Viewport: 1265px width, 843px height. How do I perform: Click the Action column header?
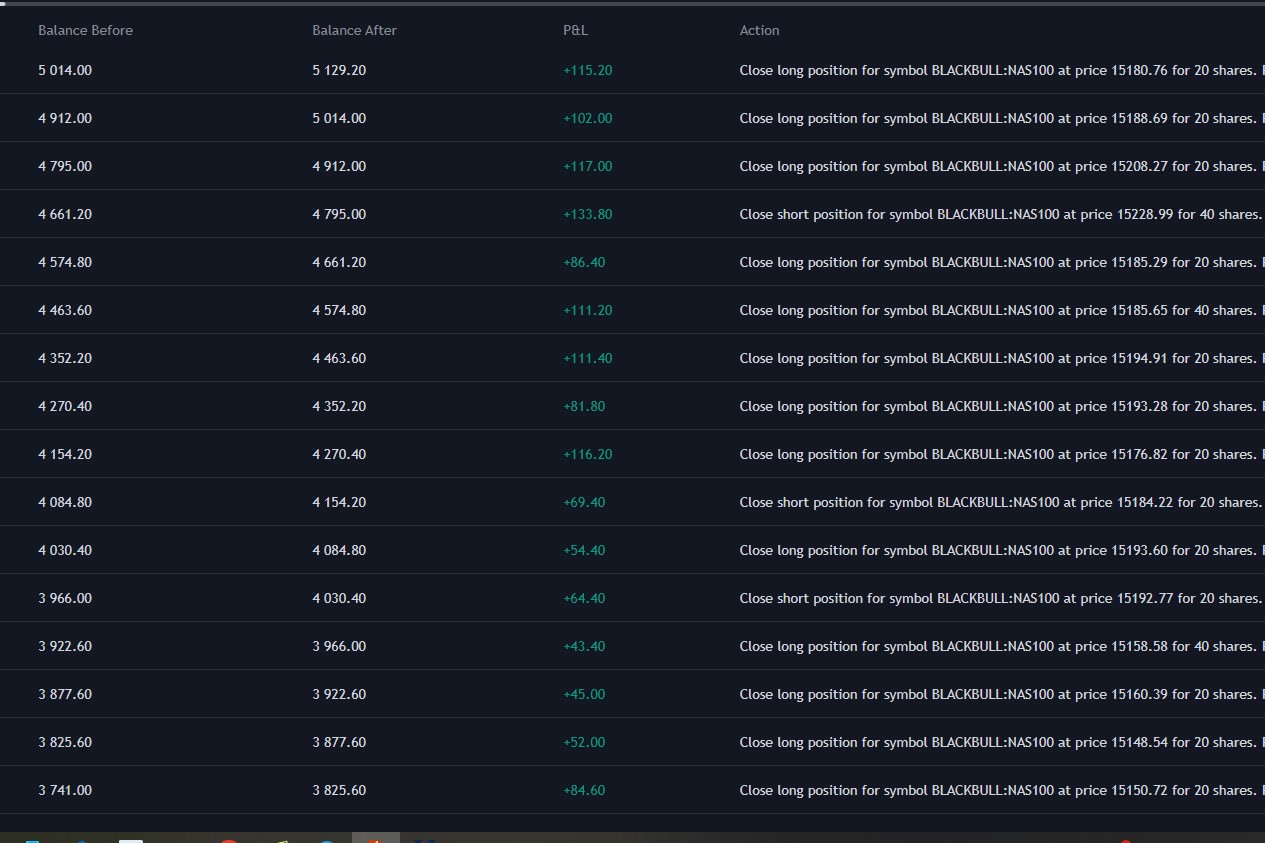[x=759, y=30]
